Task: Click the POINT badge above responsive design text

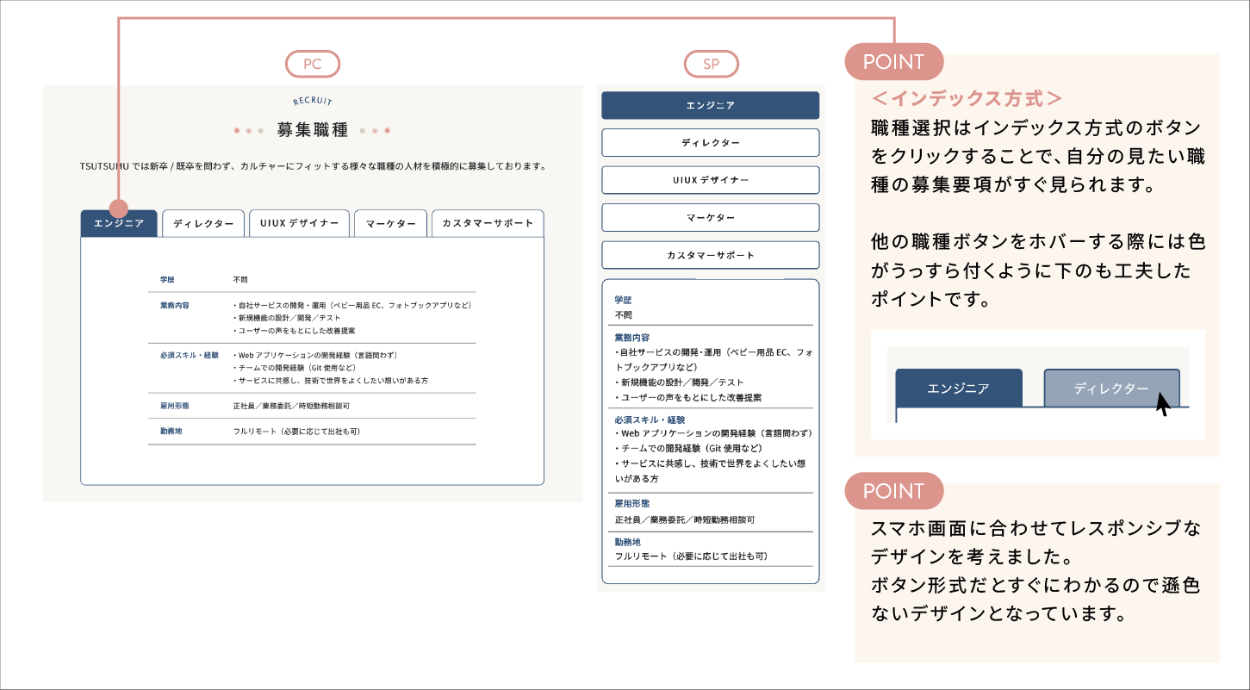Action: click(894, 491)
